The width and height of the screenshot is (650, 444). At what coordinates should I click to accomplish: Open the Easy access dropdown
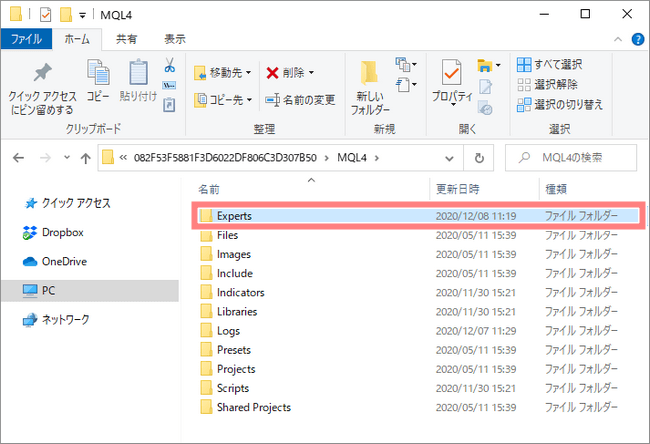406,85
